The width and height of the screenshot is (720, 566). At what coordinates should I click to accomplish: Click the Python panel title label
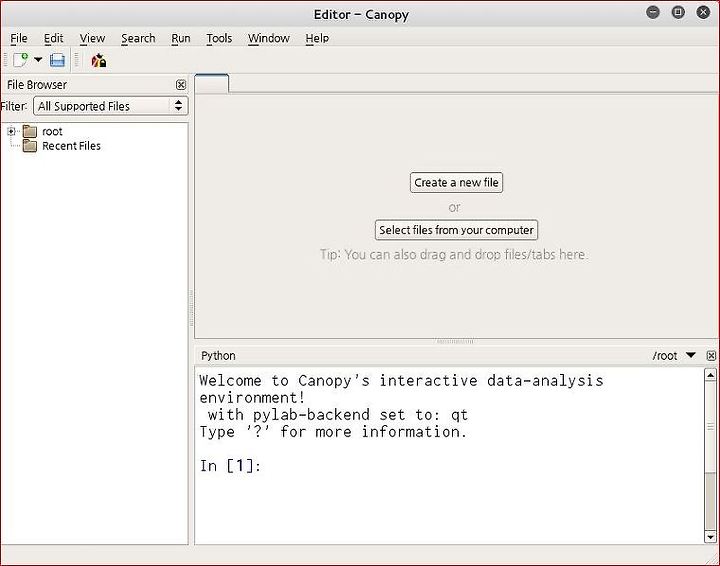pyautogui.click(x=218, y=356)
